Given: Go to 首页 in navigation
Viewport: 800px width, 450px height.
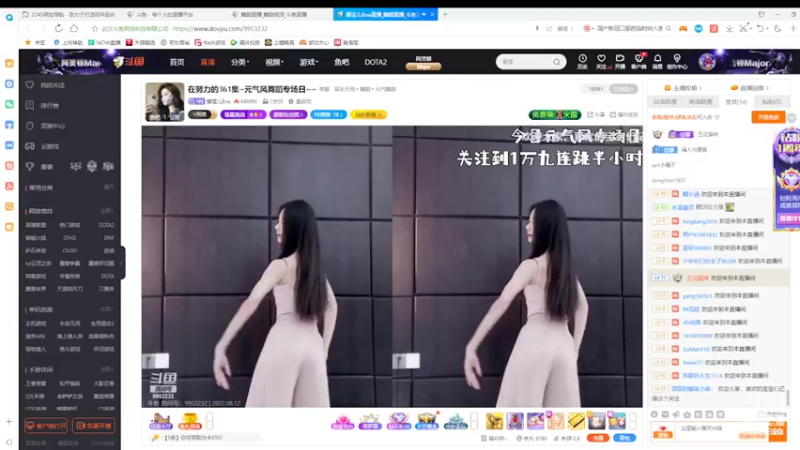Looking at the screenshot, I should (x=177, y=62).
